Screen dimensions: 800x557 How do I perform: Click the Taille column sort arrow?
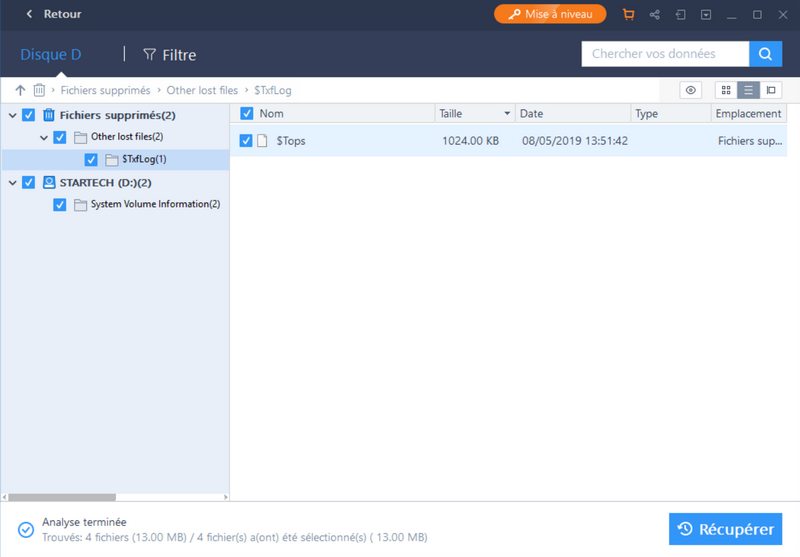click(507, 113)
